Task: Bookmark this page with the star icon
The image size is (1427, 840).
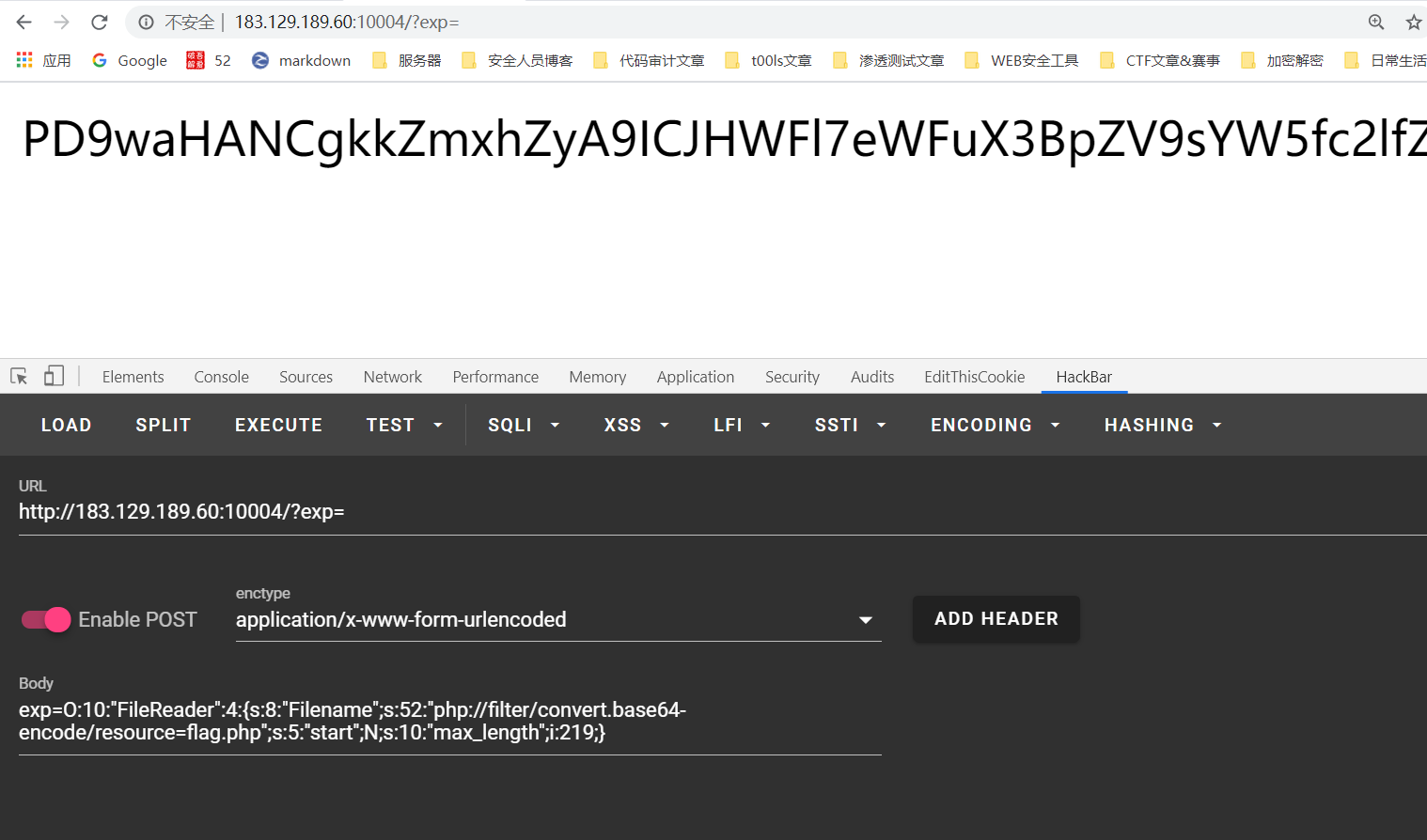Action: coord(1414,22)
